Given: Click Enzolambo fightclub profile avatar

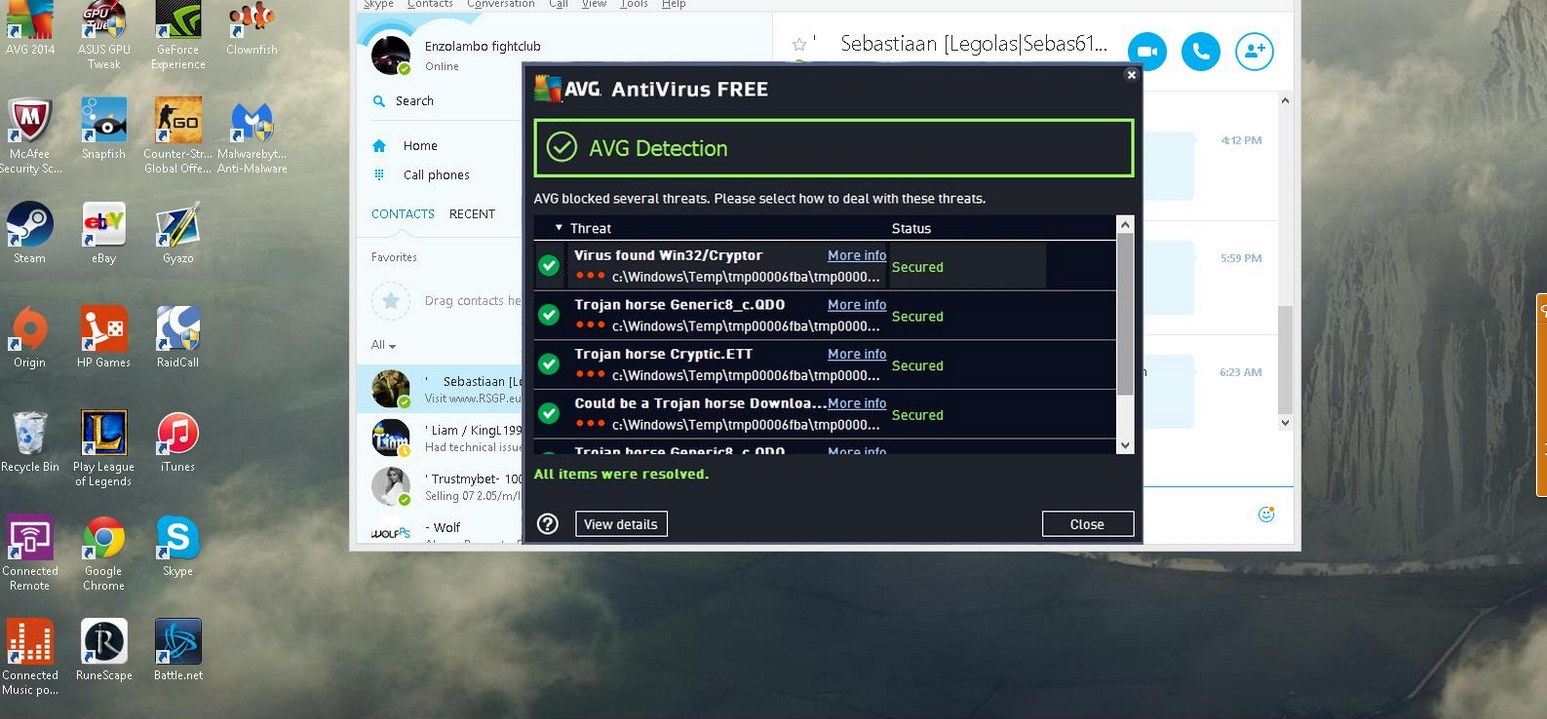Looking at the screenshot, I should point(390,55).
